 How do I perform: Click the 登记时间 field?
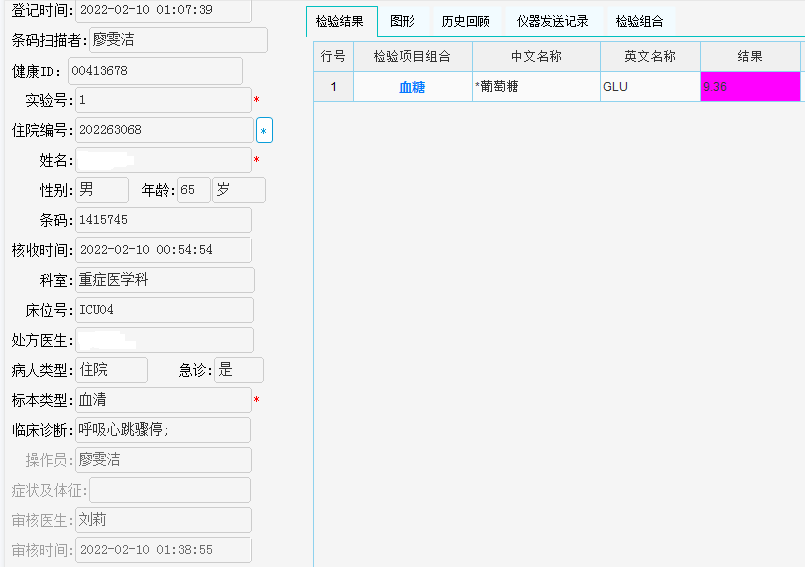coord(163,10)
